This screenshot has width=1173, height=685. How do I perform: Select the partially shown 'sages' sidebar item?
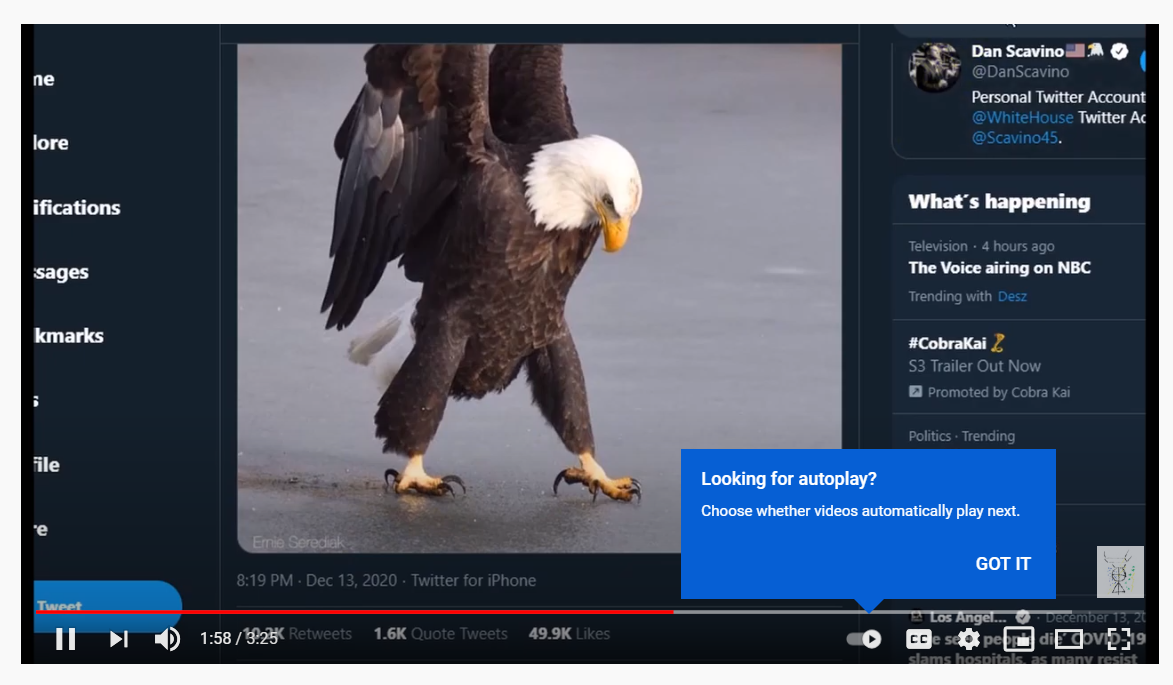pos(61,271)
